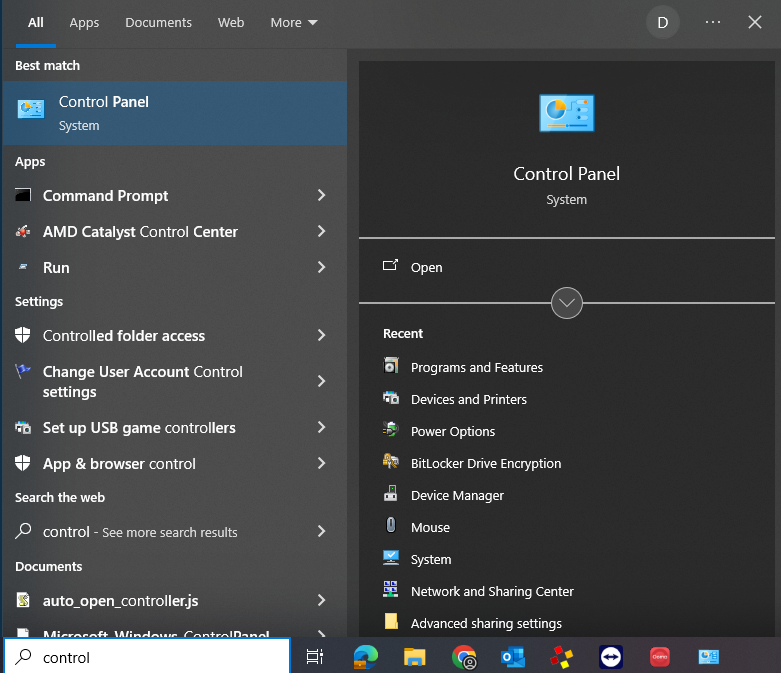
Task: Click the large Control Panel preview icon
Action: [x=566, y=113]
